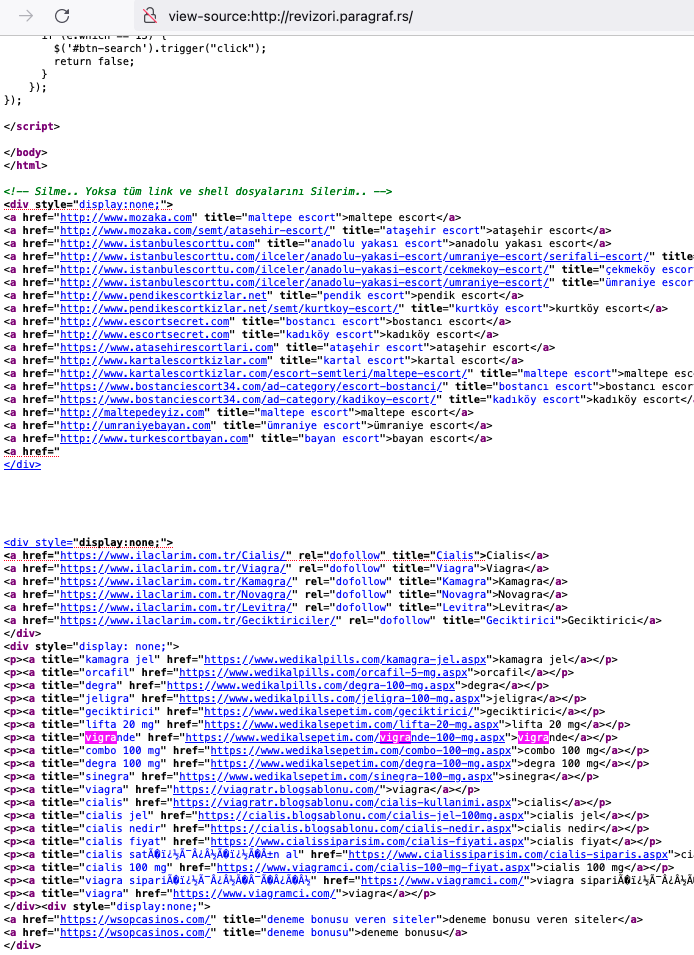Open the www.pendikescortkizlar.net link

(163, 295)
